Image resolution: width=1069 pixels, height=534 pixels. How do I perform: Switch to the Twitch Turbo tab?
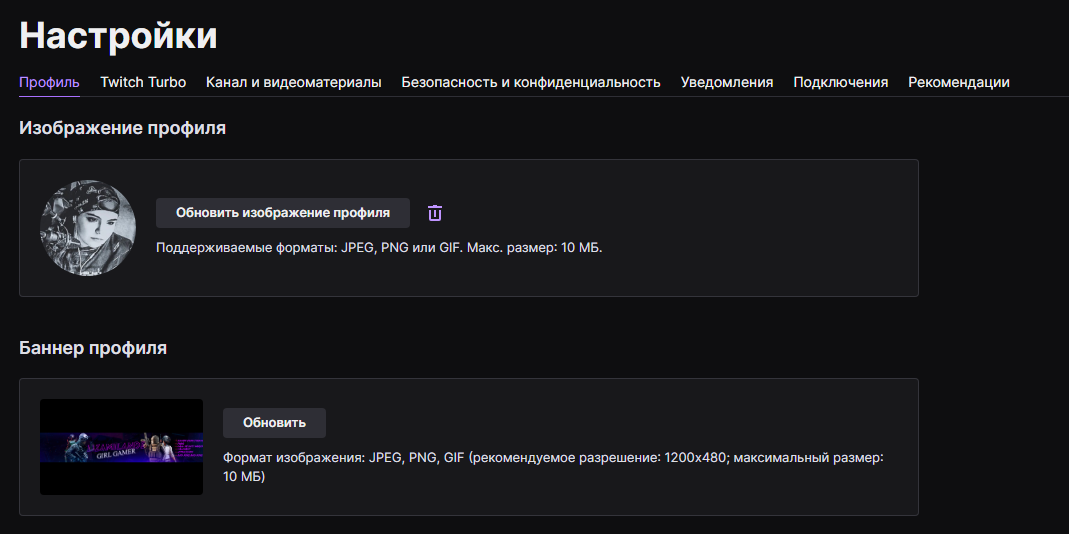coord(143,82)
